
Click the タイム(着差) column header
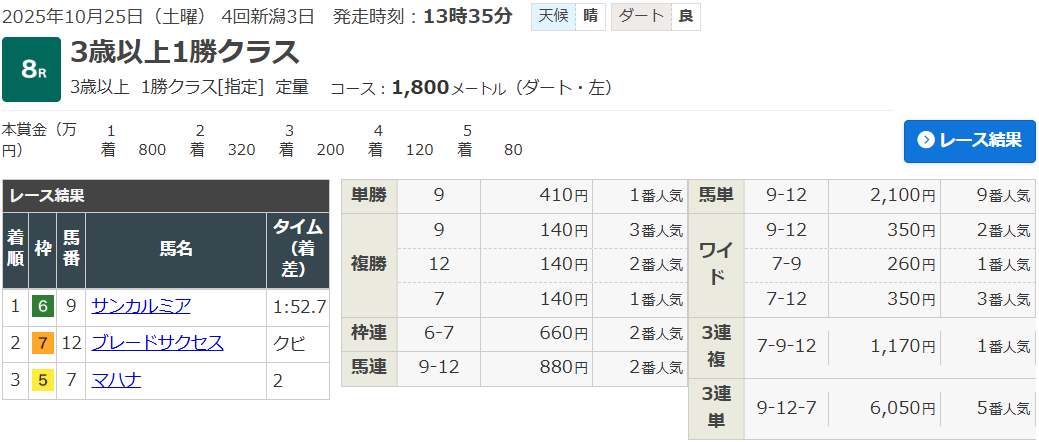(x=298, y=250)
